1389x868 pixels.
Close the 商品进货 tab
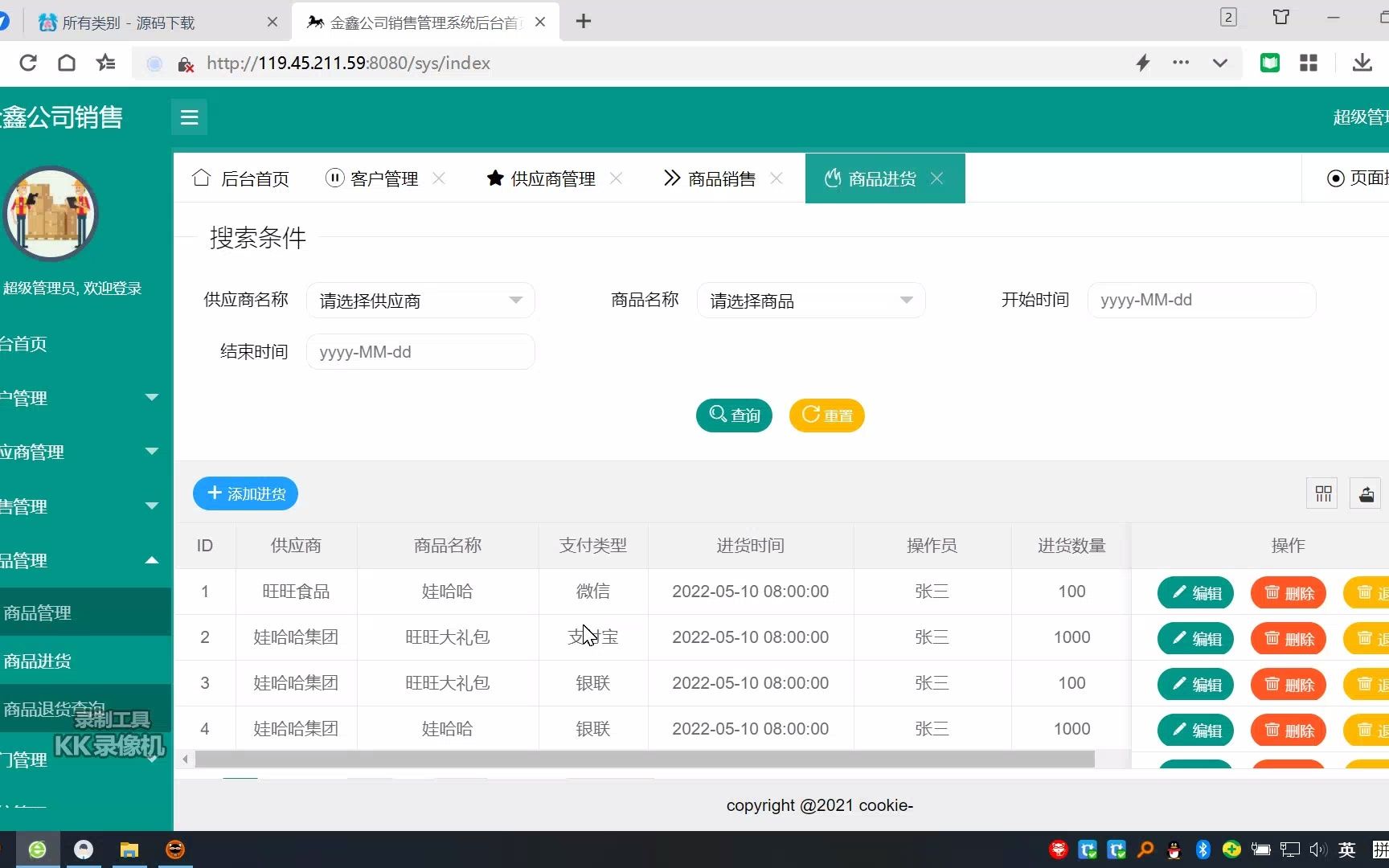pyautogui.click(x=937, y=178)
